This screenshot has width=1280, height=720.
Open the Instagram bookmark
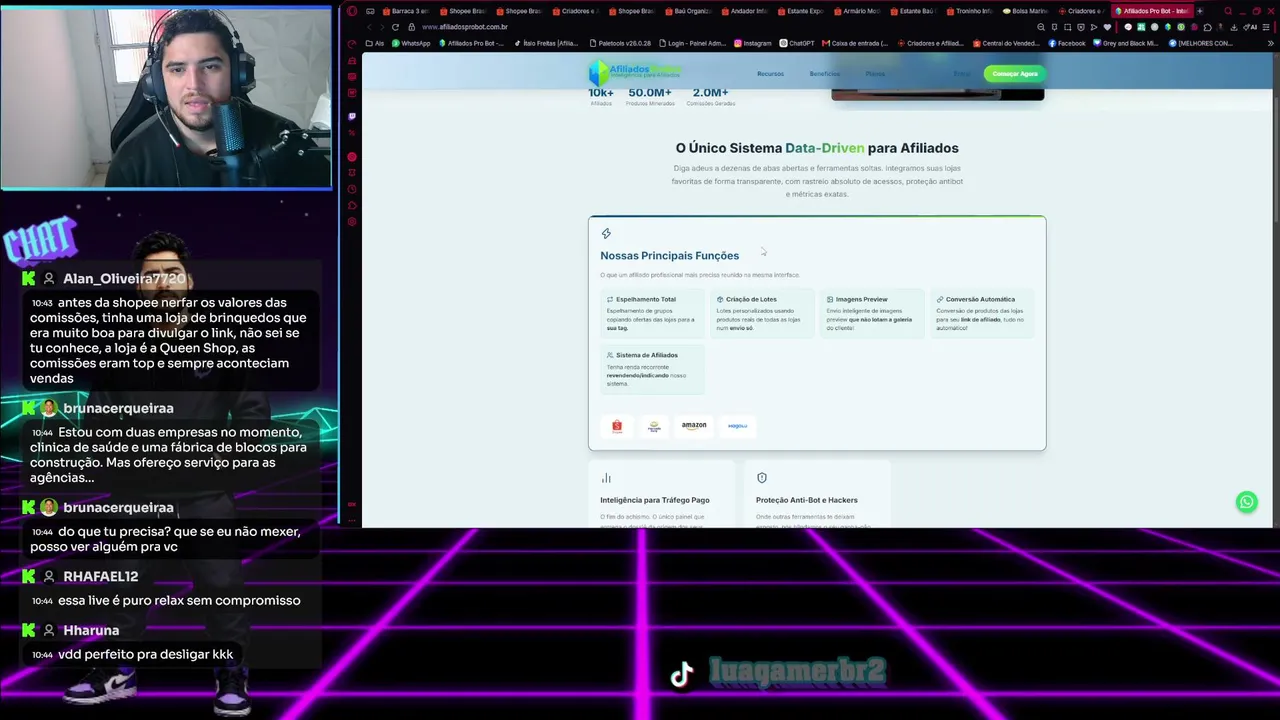point(753,44)
